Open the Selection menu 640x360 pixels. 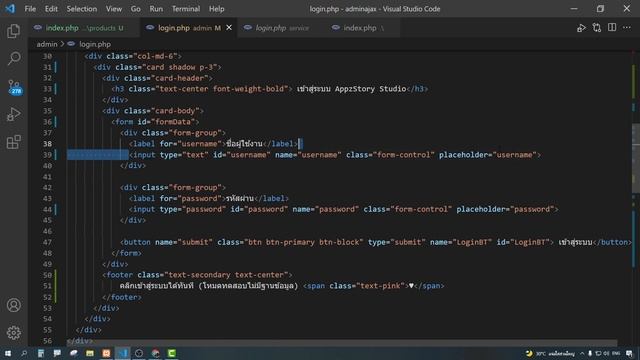(82, 9)
